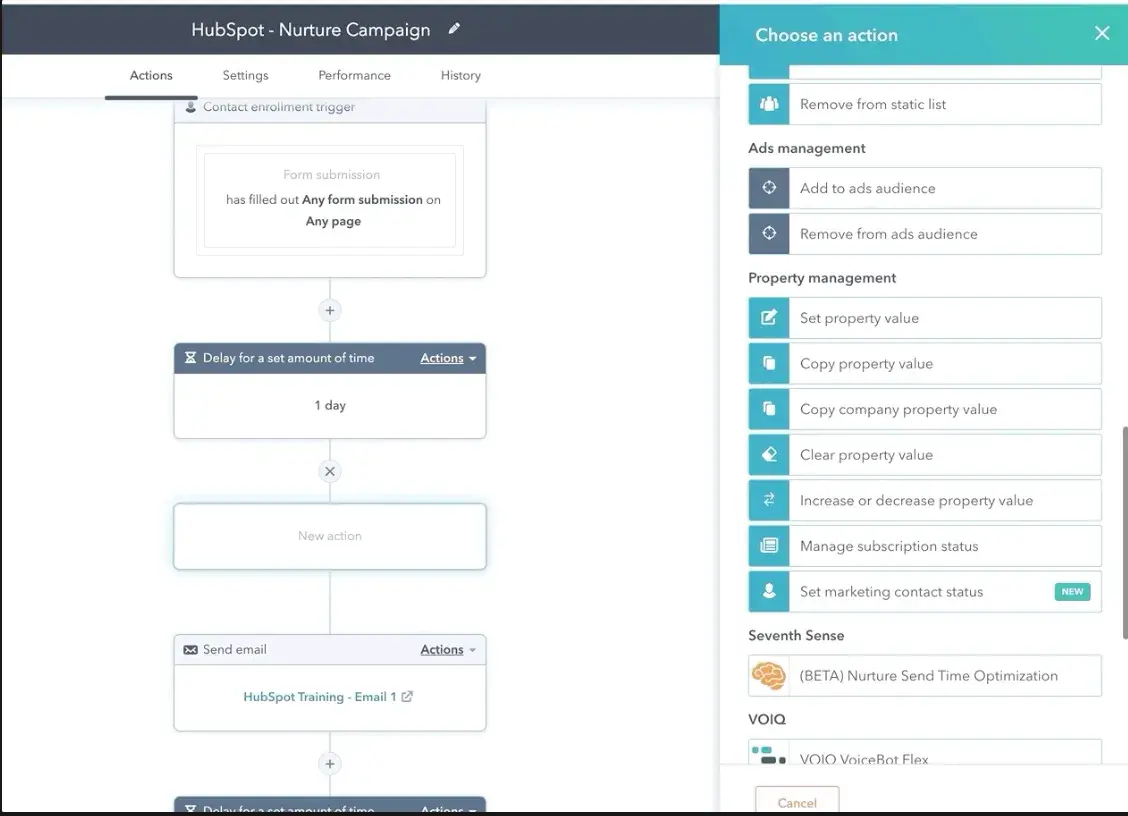The width and height of the screenshot is (1128, 816).
Task: View the History tab
Action: tap(460, 75)
